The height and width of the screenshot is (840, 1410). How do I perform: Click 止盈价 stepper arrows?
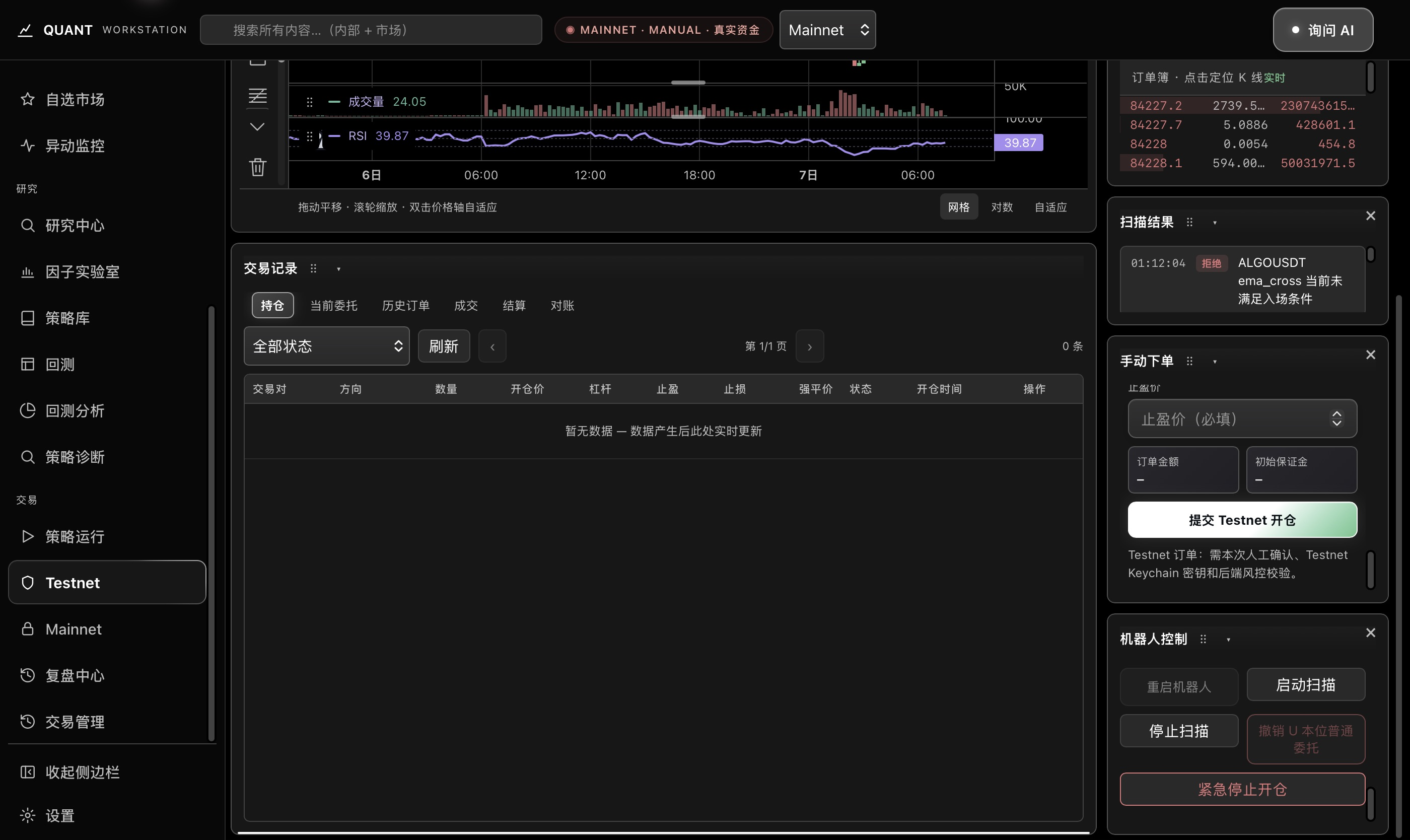pyautogui.click(x=1337, y=418)
